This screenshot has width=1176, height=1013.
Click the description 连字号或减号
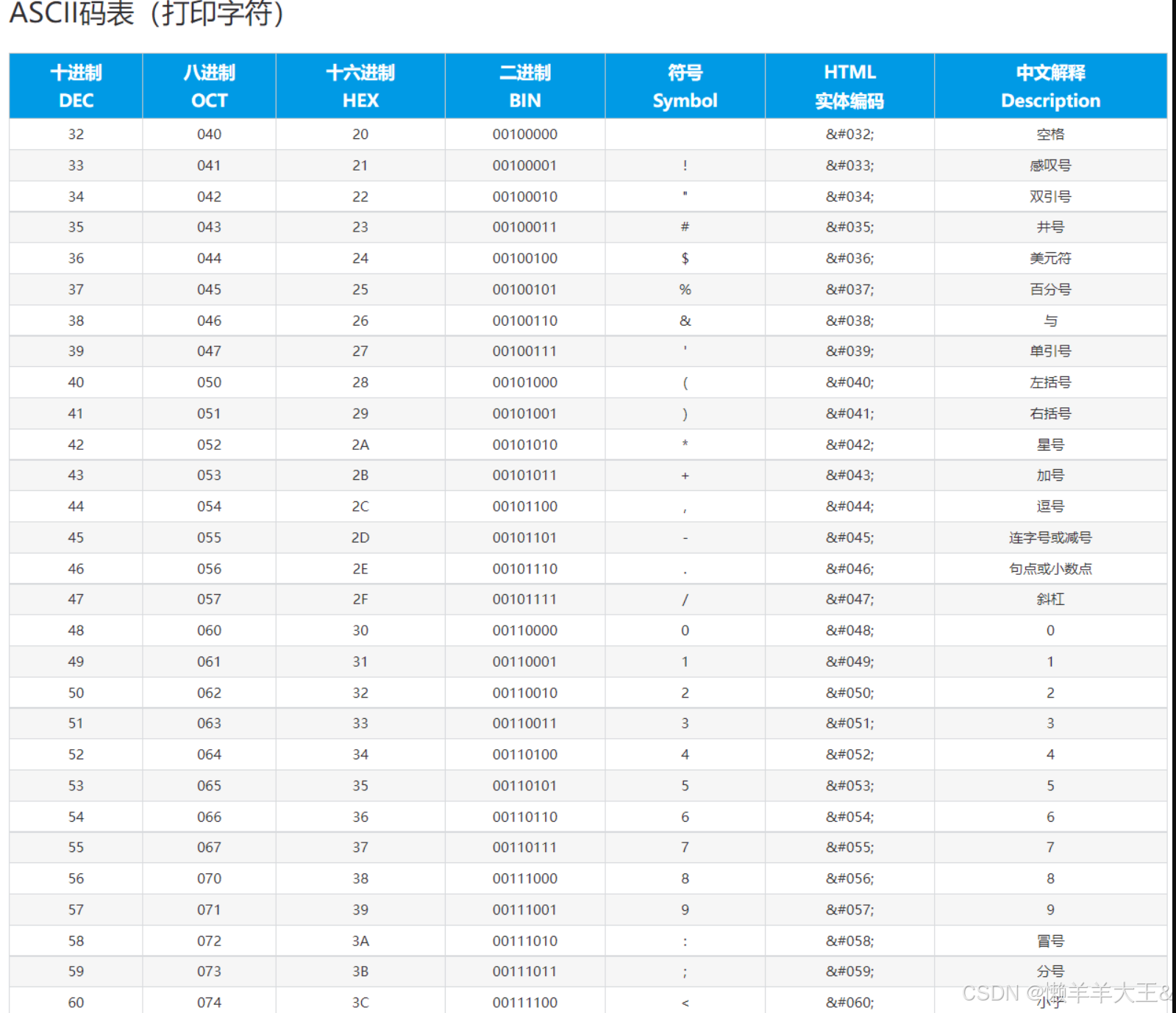[1050, 538]
